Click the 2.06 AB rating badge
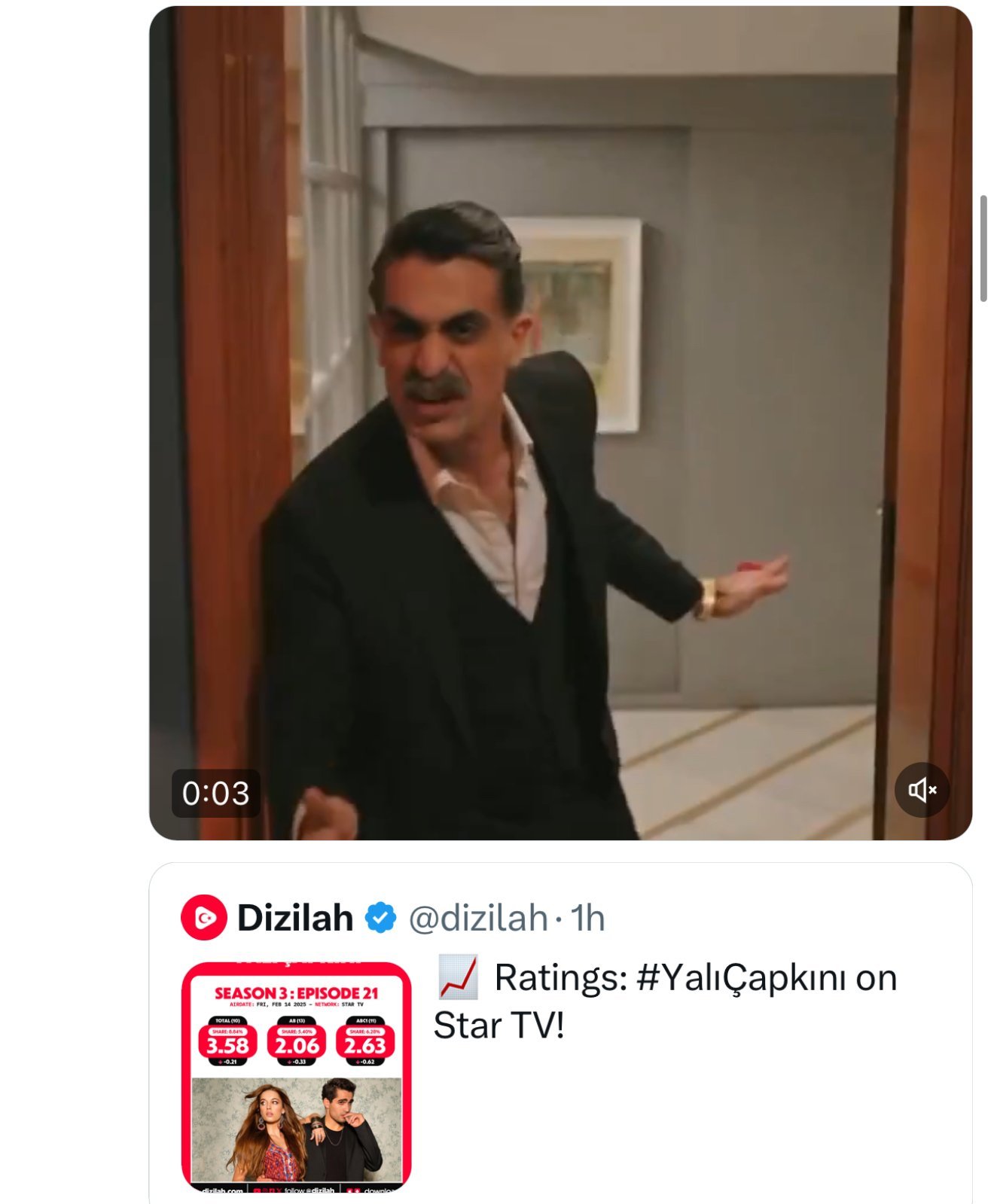The width and height of the screenshot is (994, 1204). click(x=297, y=1044)
